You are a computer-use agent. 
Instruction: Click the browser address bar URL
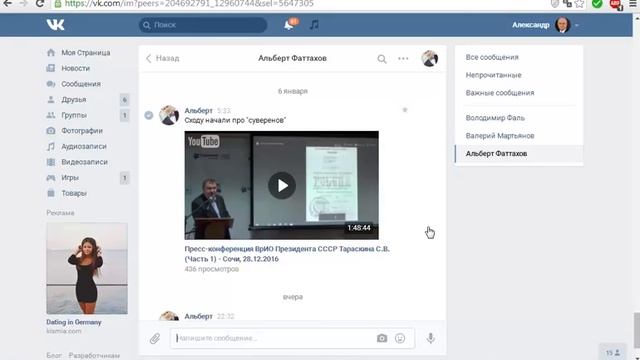pyautogui.click(x=189, y=4)
